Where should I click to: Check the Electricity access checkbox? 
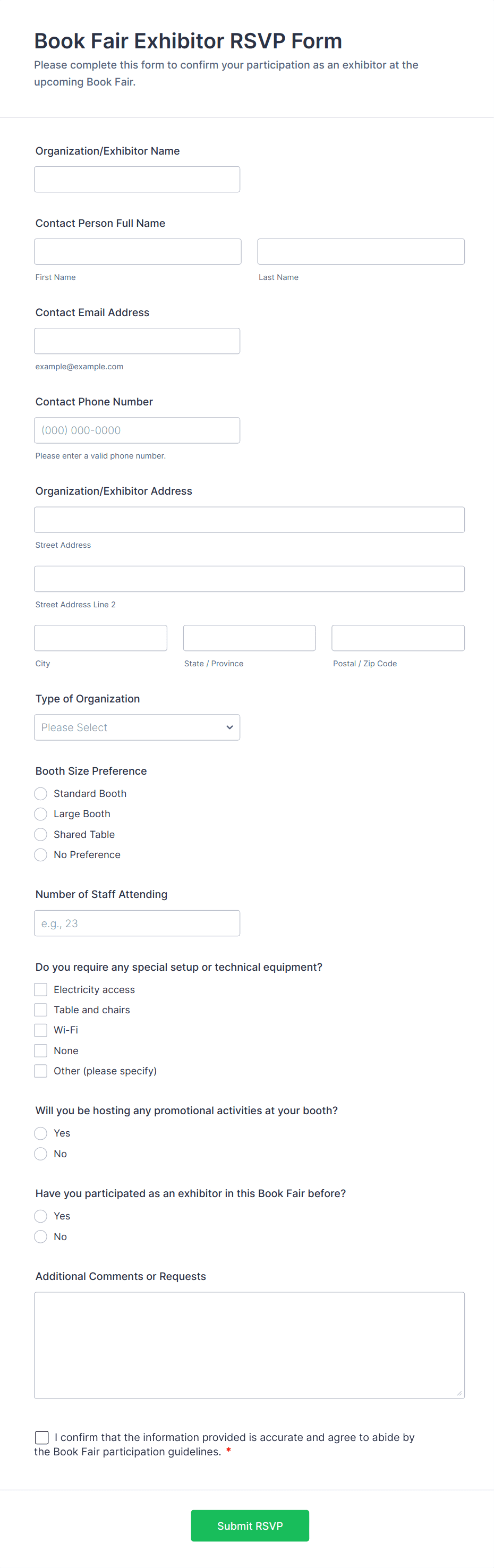[x=41, y=990]
